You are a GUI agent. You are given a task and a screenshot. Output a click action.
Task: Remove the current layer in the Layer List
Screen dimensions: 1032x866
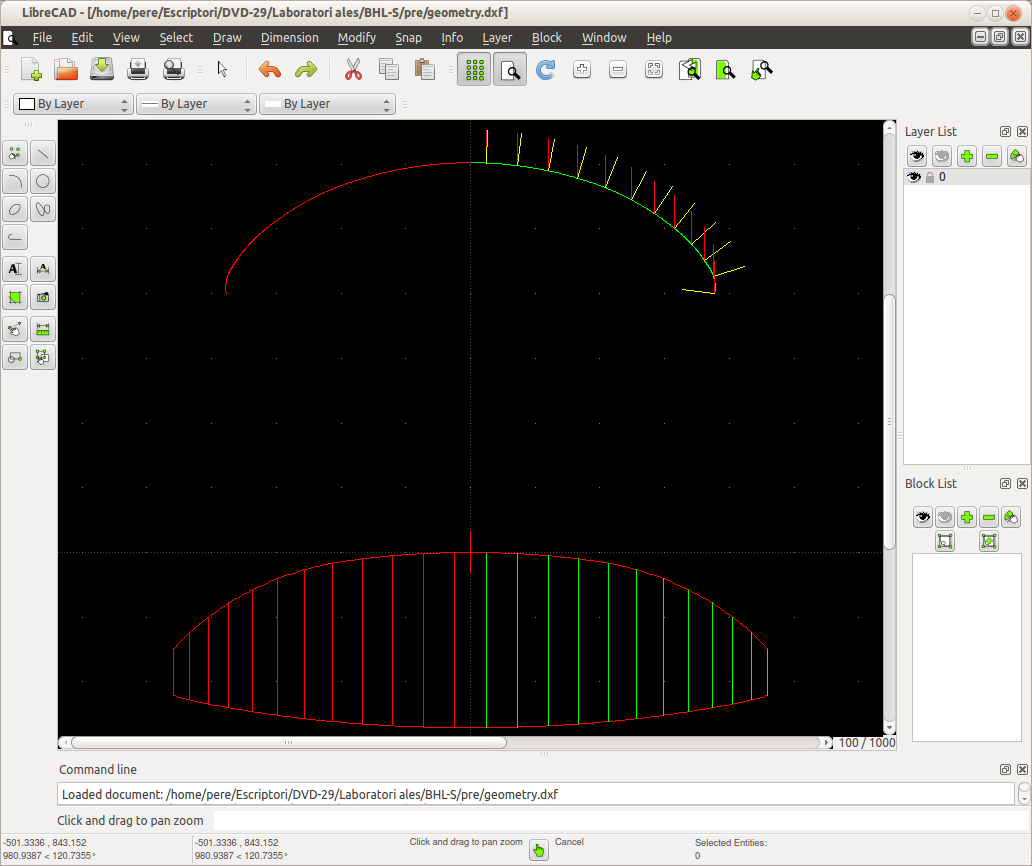click(992, 156)
